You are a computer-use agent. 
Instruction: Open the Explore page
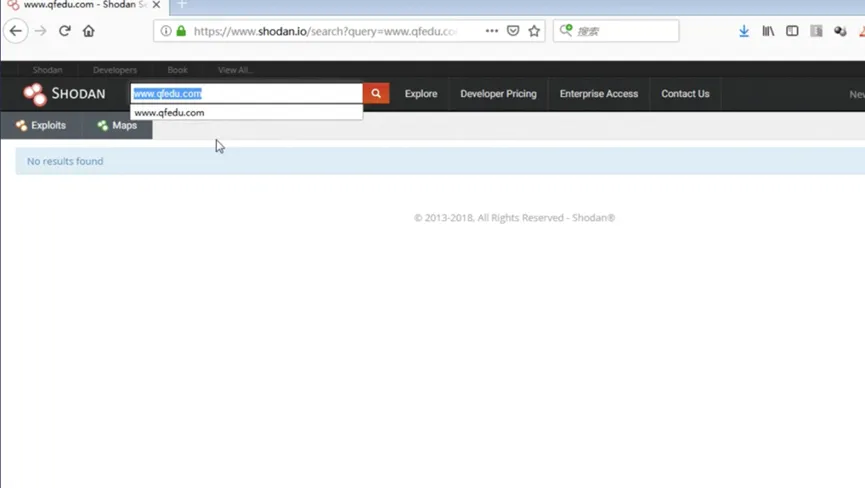pos(421,94)
